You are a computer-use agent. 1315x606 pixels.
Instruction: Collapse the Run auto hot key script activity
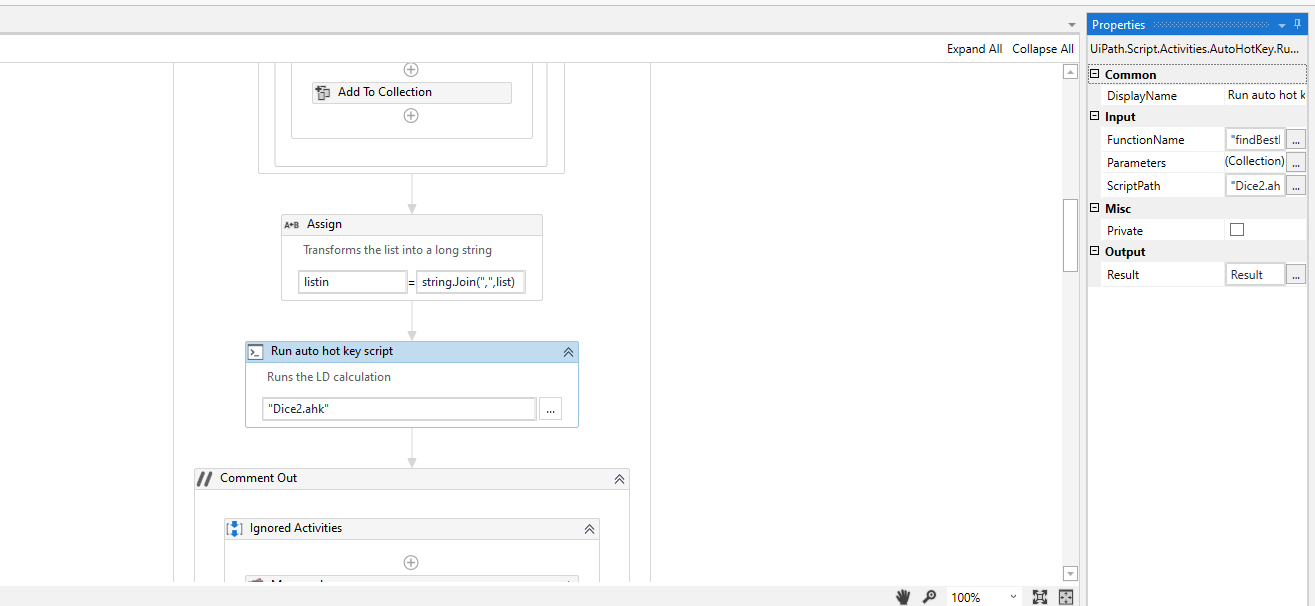click(568, 352)
